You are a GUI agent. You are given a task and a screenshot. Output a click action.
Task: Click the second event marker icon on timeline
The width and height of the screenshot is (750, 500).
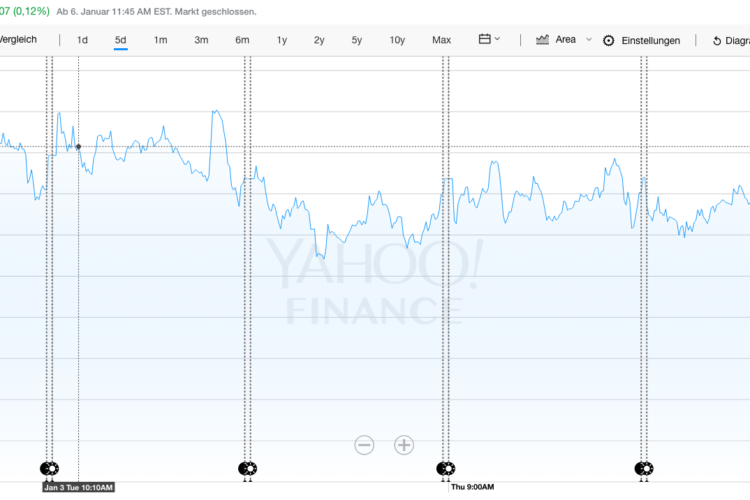[x=247, y=468]
